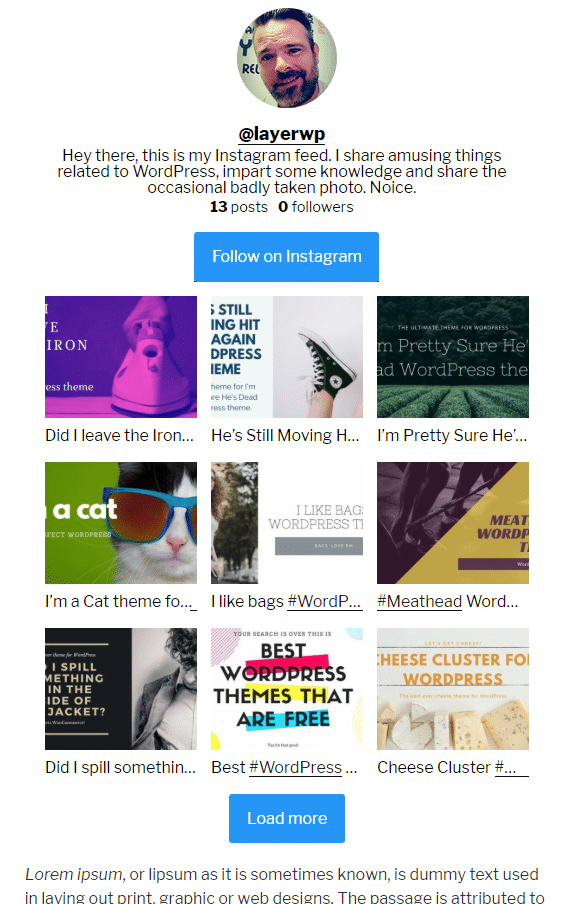577x904 pixels.
Task: Open the green field post thumbnail
Action: point(453,357)
